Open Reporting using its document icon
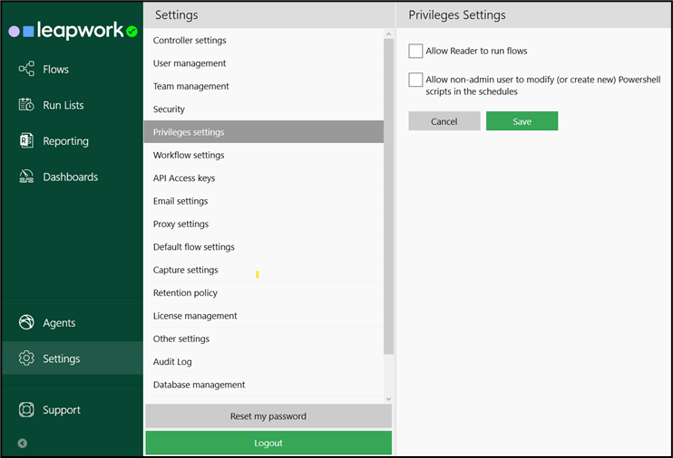 click(27, 141)
